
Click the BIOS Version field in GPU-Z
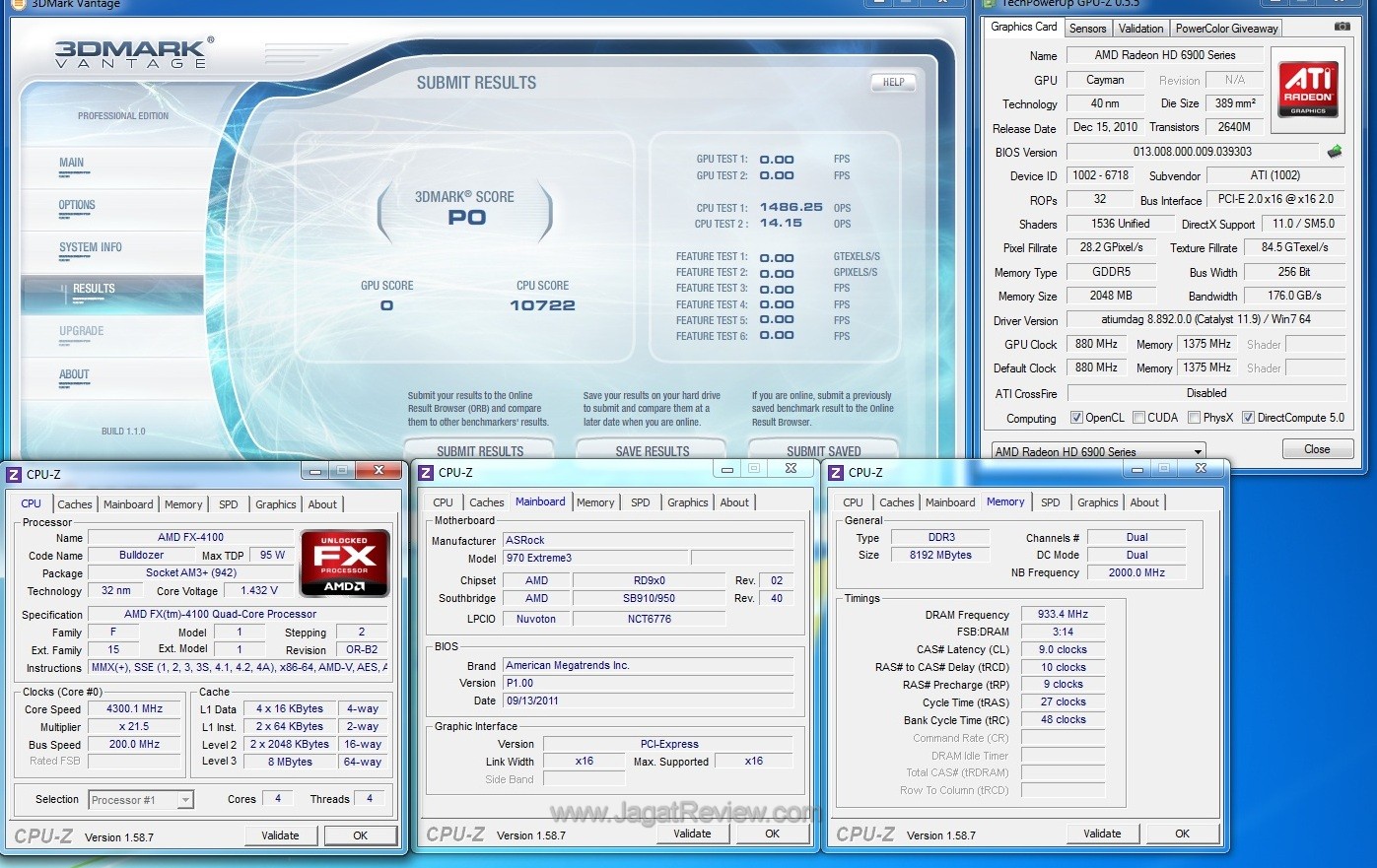coord(1192,152)
